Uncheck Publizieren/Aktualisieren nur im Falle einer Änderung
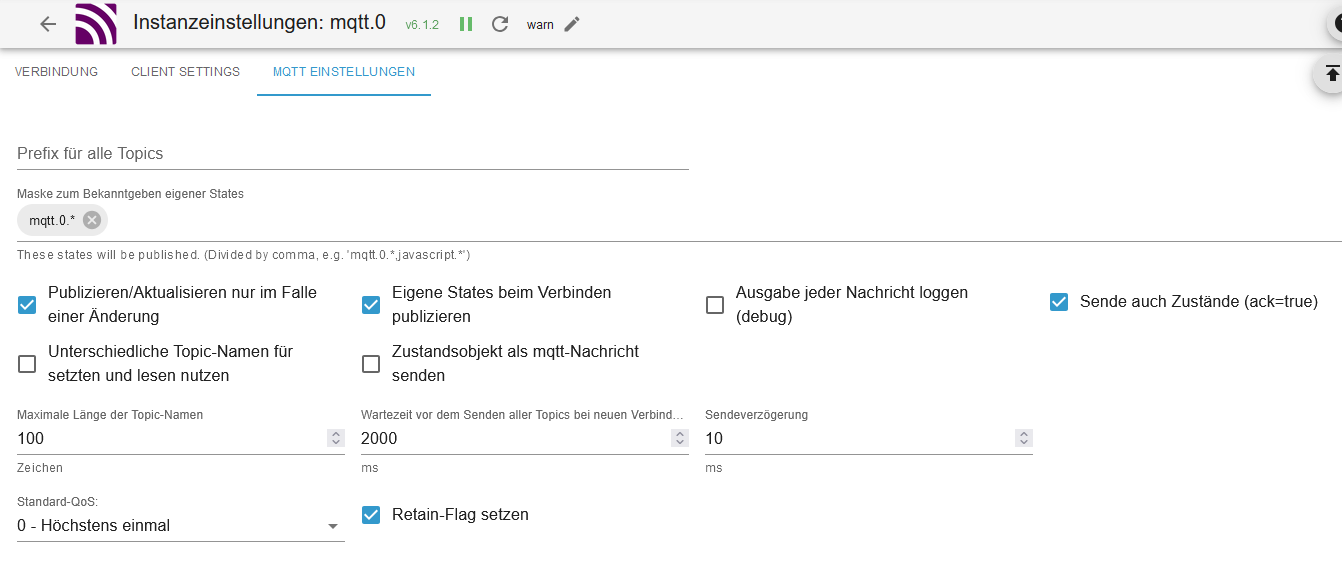 [27, 305]
